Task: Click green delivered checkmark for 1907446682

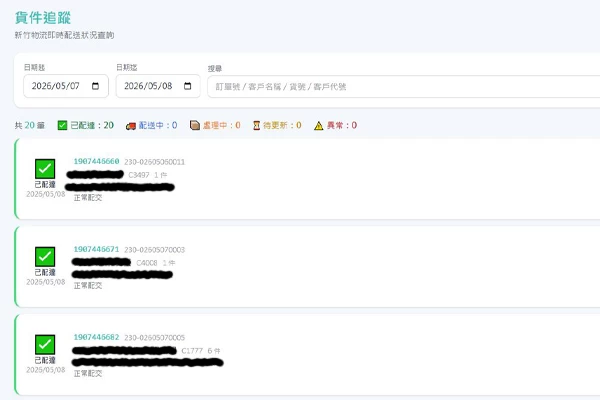Action: [45, 344]
